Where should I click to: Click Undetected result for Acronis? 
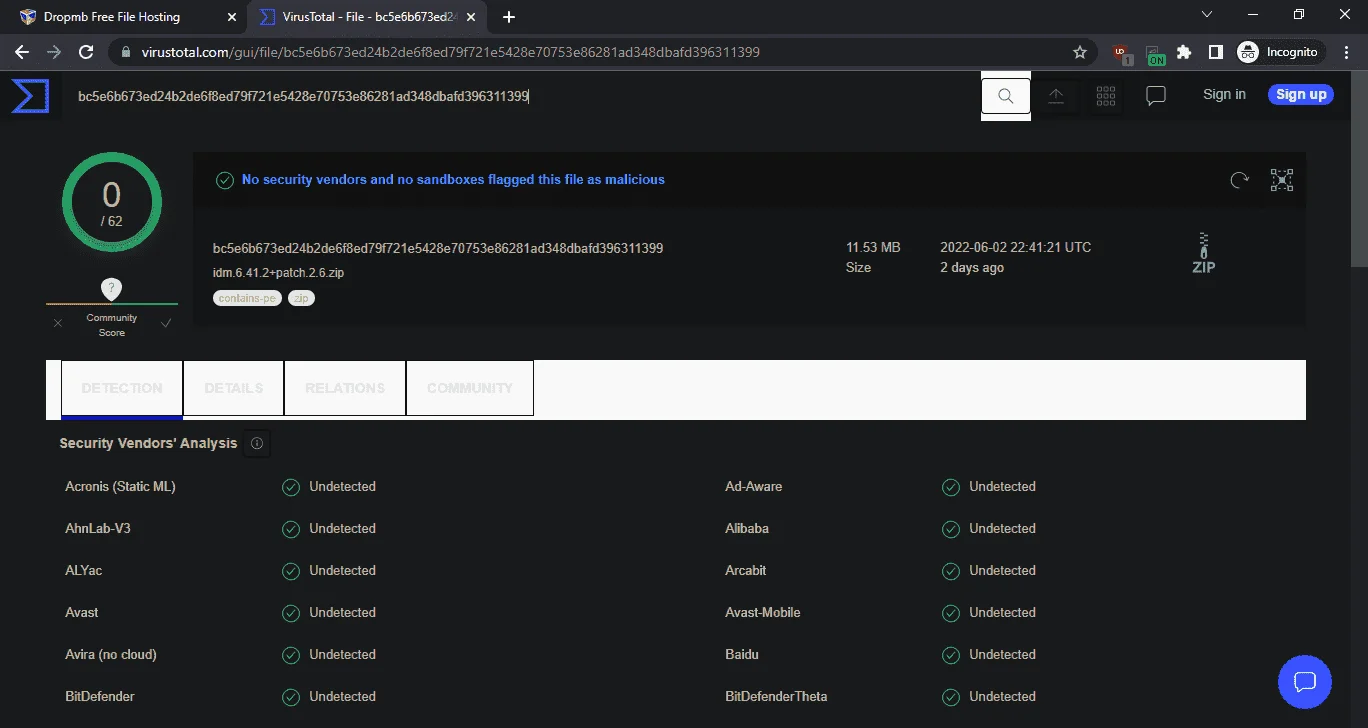[342, 487]
